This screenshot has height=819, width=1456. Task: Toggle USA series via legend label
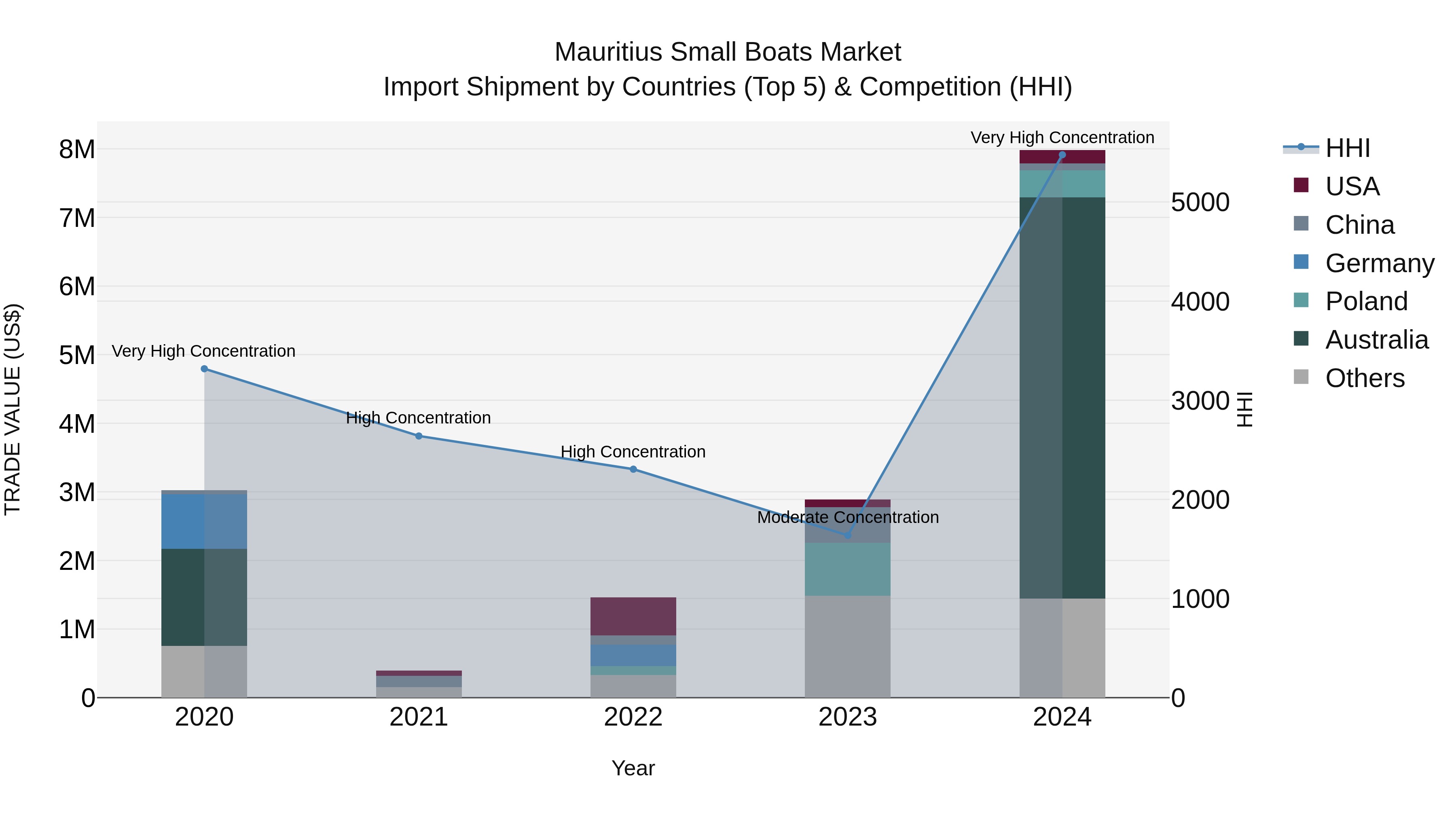[x=1352, y=186]
